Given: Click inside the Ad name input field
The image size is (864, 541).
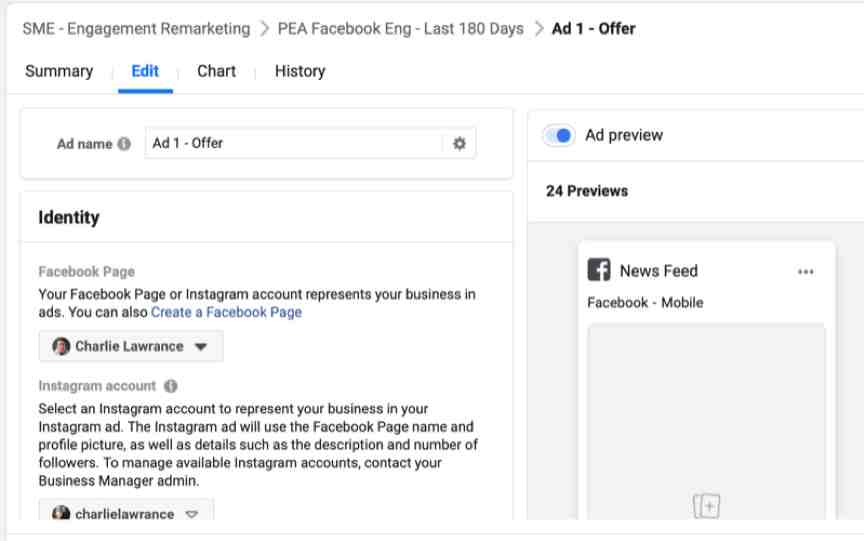Looking at the screenshot, I should pos(295,143).
